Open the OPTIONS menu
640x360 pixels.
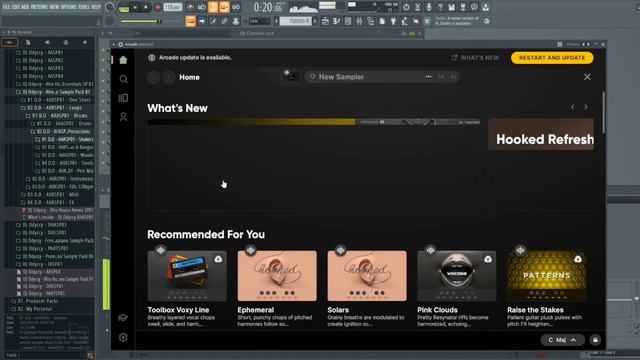[x=68, y=7]
